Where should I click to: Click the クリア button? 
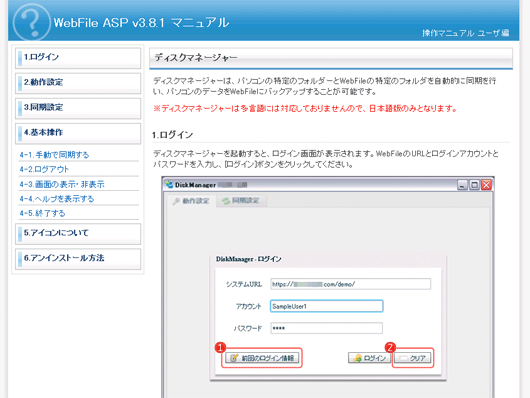413,358
